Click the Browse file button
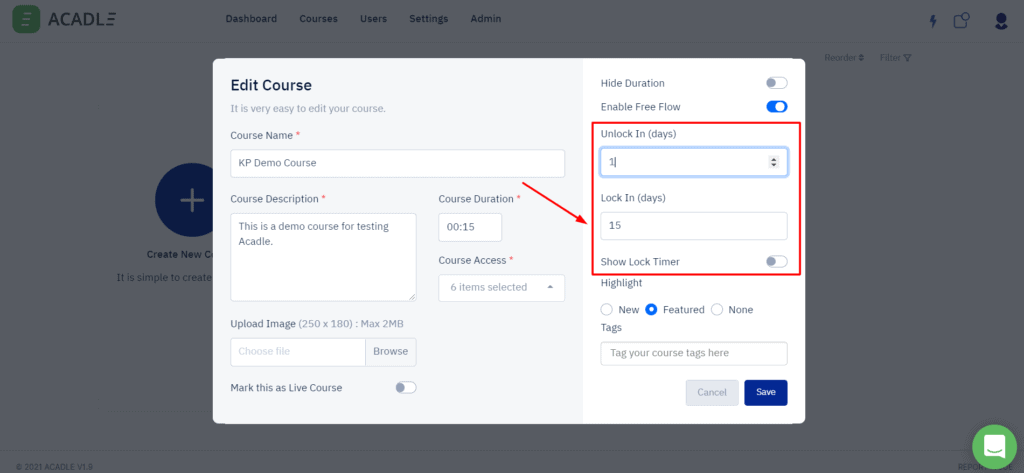 tap(391, 352)
